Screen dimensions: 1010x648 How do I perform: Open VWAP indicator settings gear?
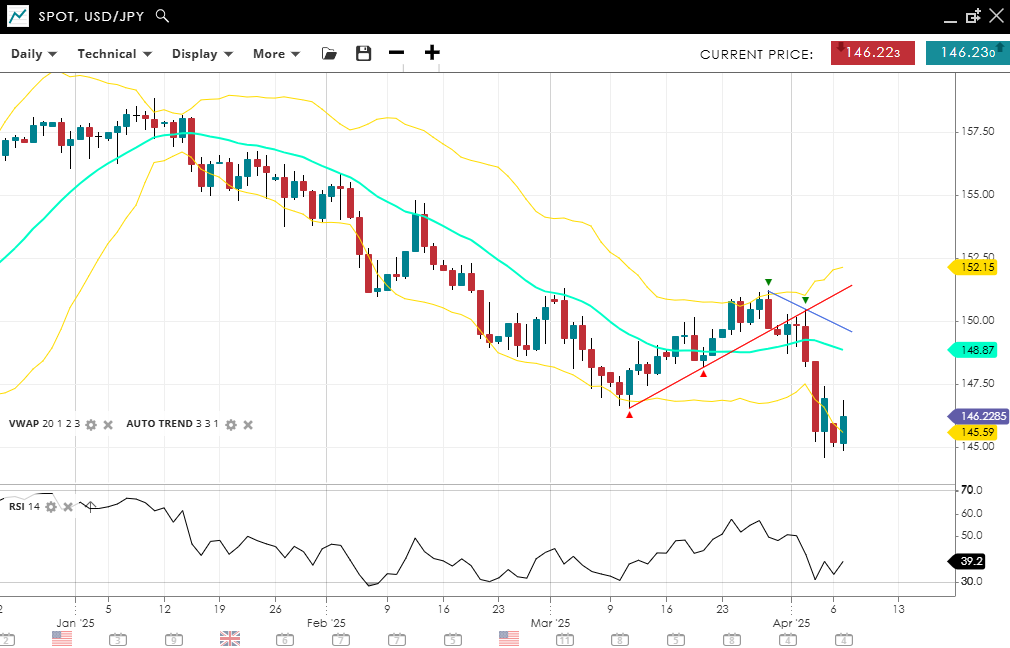tap(91, 425)
